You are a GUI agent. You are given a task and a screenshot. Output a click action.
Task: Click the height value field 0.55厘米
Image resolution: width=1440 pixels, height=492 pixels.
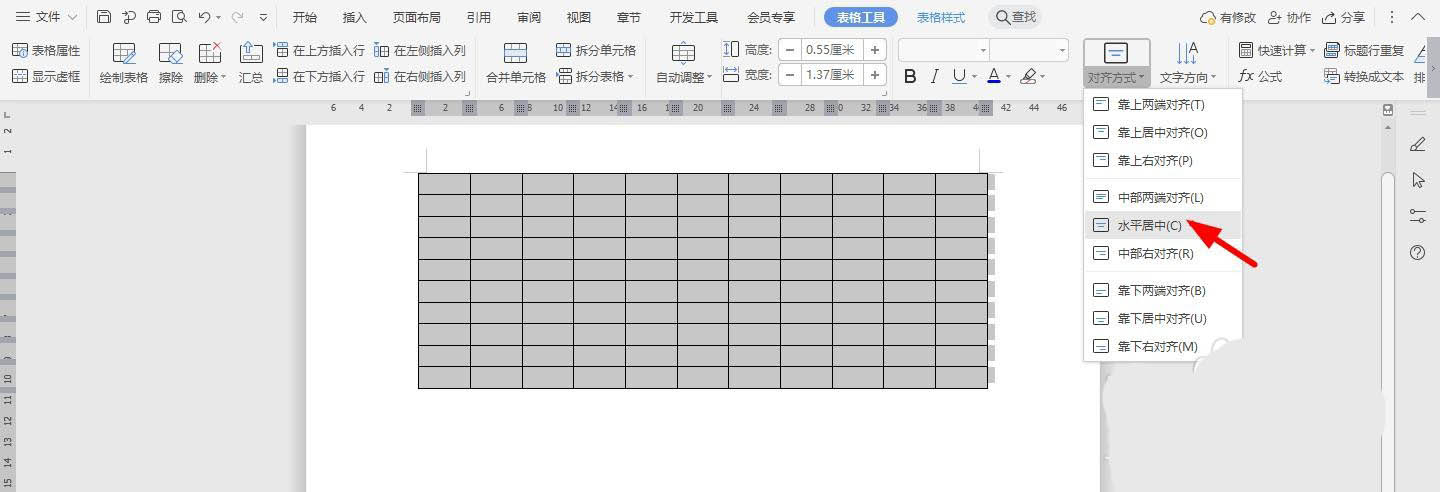[832, 50]
